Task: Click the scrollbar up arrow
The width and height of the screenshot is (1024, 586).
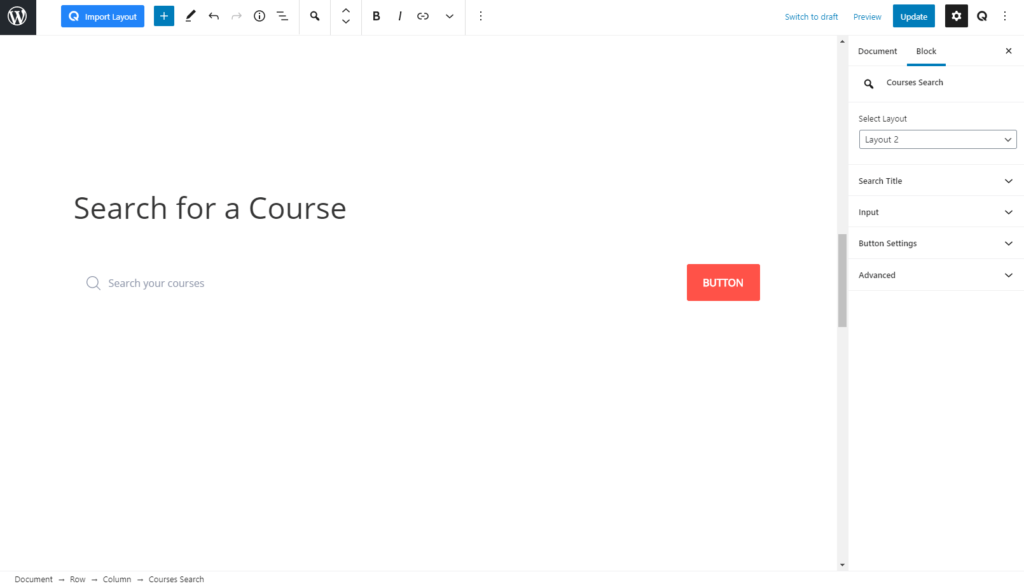Action: [x=842, y=42]
